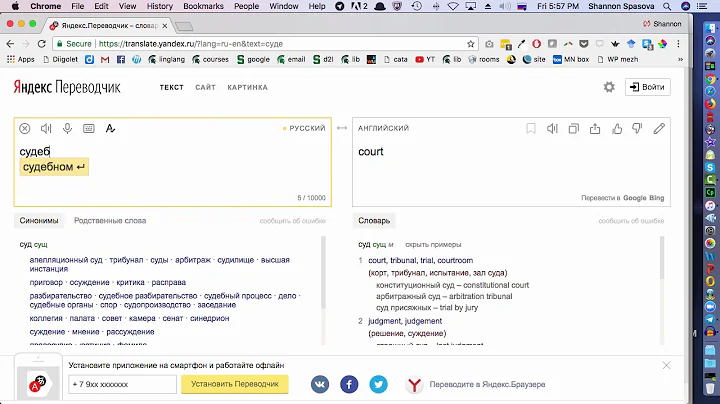The image size is (720, 404).
Task: Clear the source text with the X icon
Action: (x=25, y=129)
